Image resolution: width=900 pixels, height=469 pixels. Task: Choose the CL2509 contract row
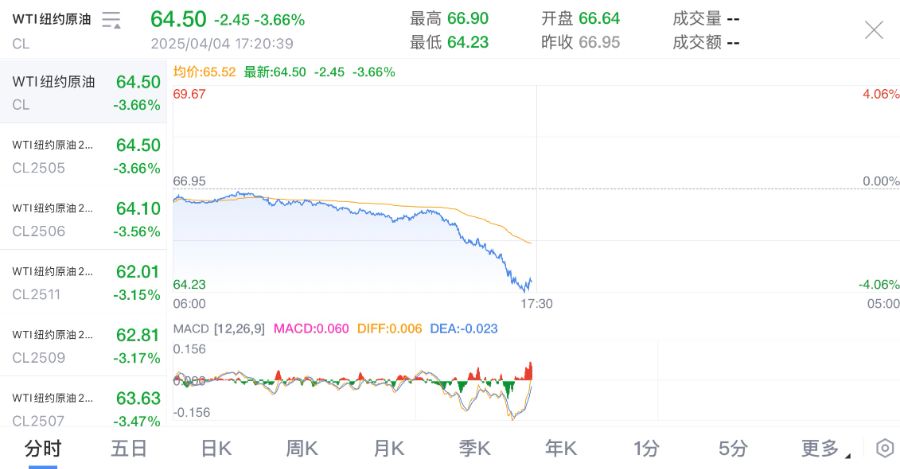coord(84,345)
